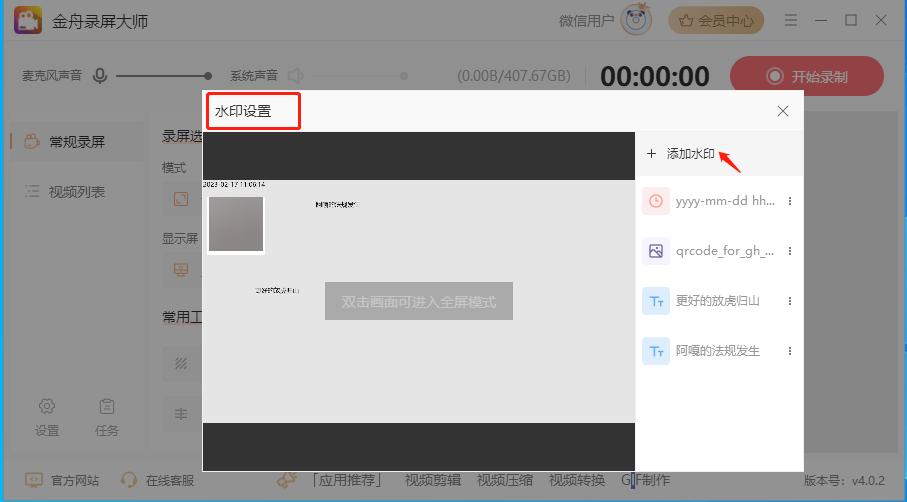Select the qrcode image watermark icon
Image resolution: width=907 pixels, height=502 pixels.
656,251
